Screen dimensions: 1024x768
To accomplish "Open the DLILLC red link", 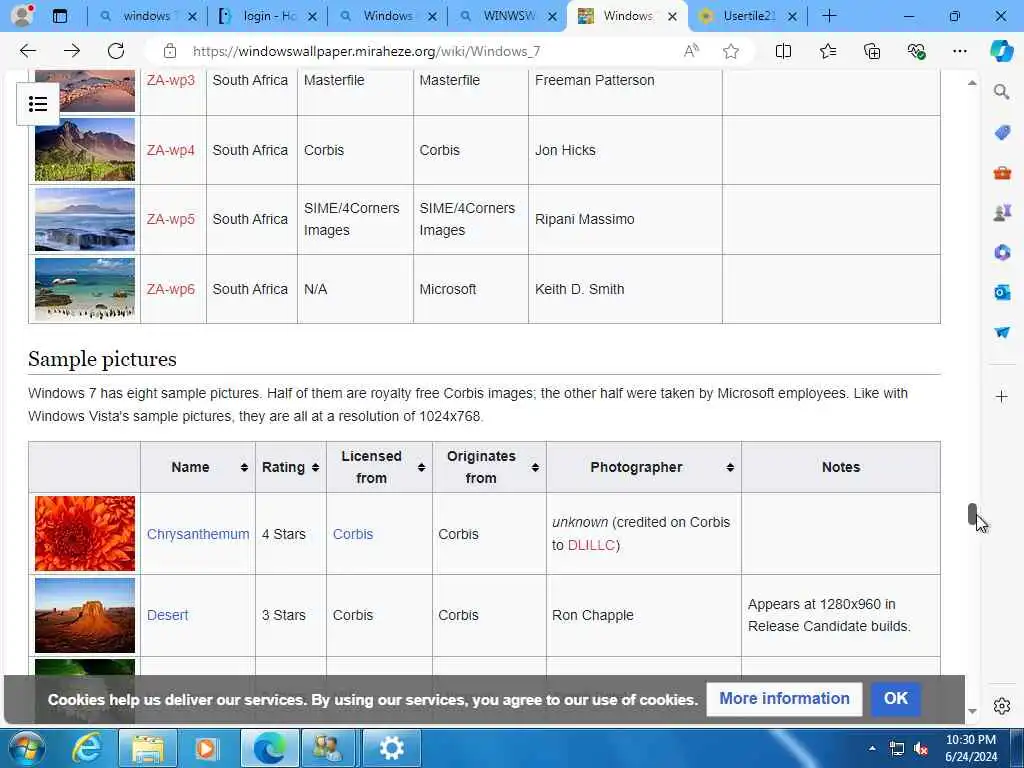I will click(591, 545).
